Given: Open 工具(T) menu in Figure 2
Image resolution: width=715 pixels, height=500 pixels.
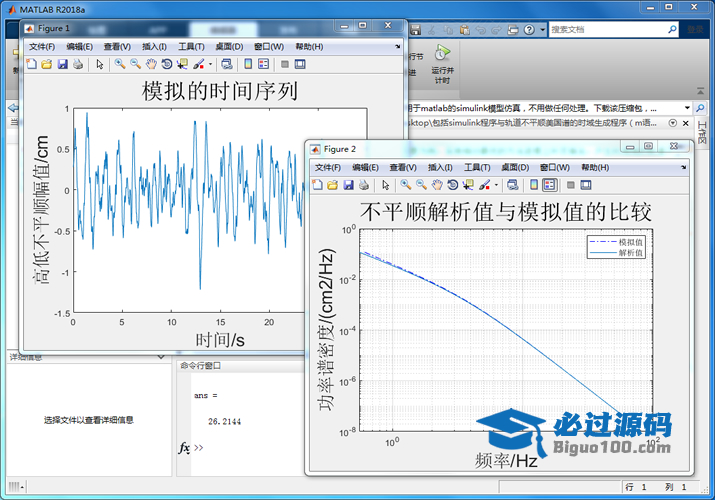Looking at the screenshot, I should click(x=477, y=167).
